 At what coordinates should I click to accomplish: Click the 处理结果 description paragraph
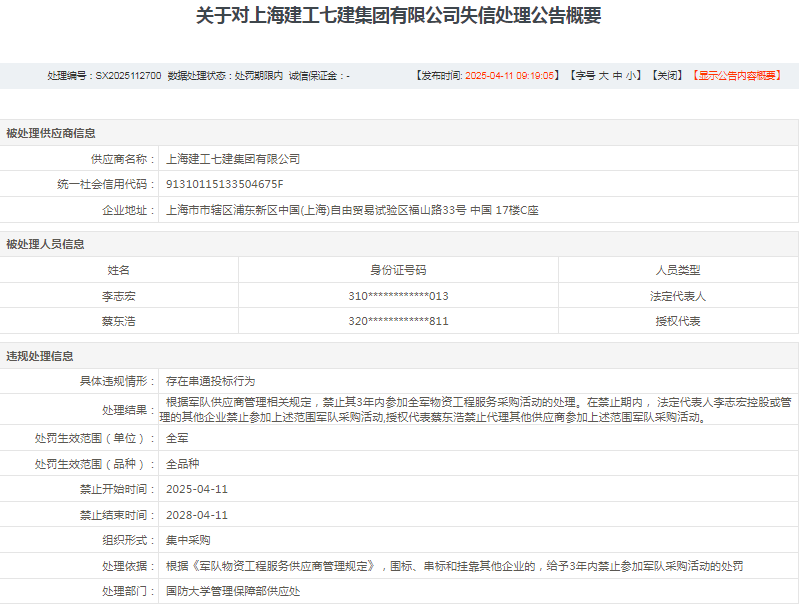[x=475, y=410]
